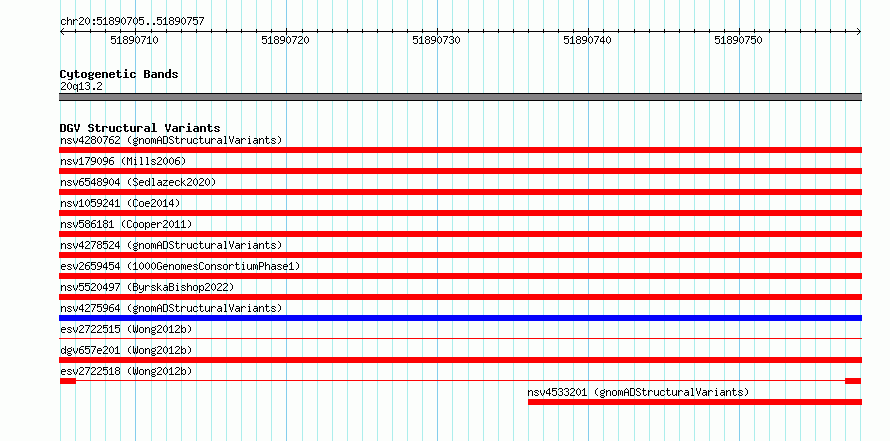Click the gray 20q13.2 cytogenetic band bar
Screen dimensions: 890x441
[460, 97]
